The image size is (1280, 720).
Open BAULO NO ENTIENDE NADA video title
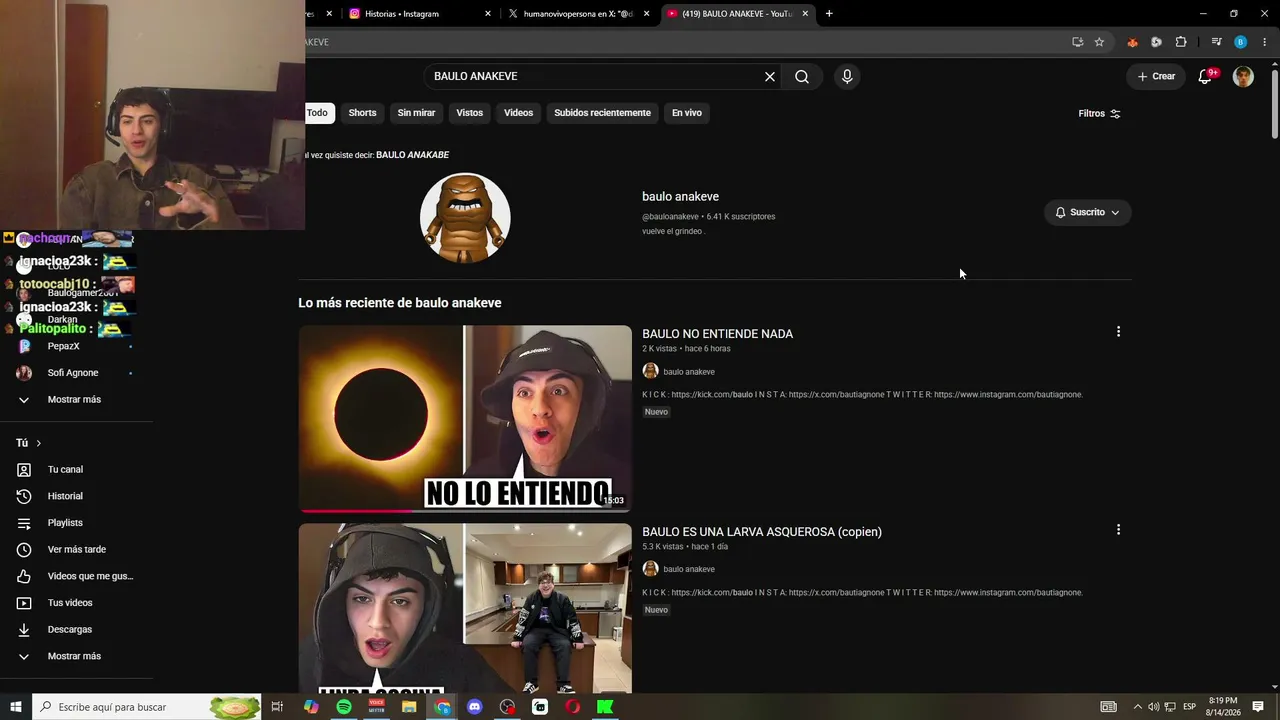717,334
